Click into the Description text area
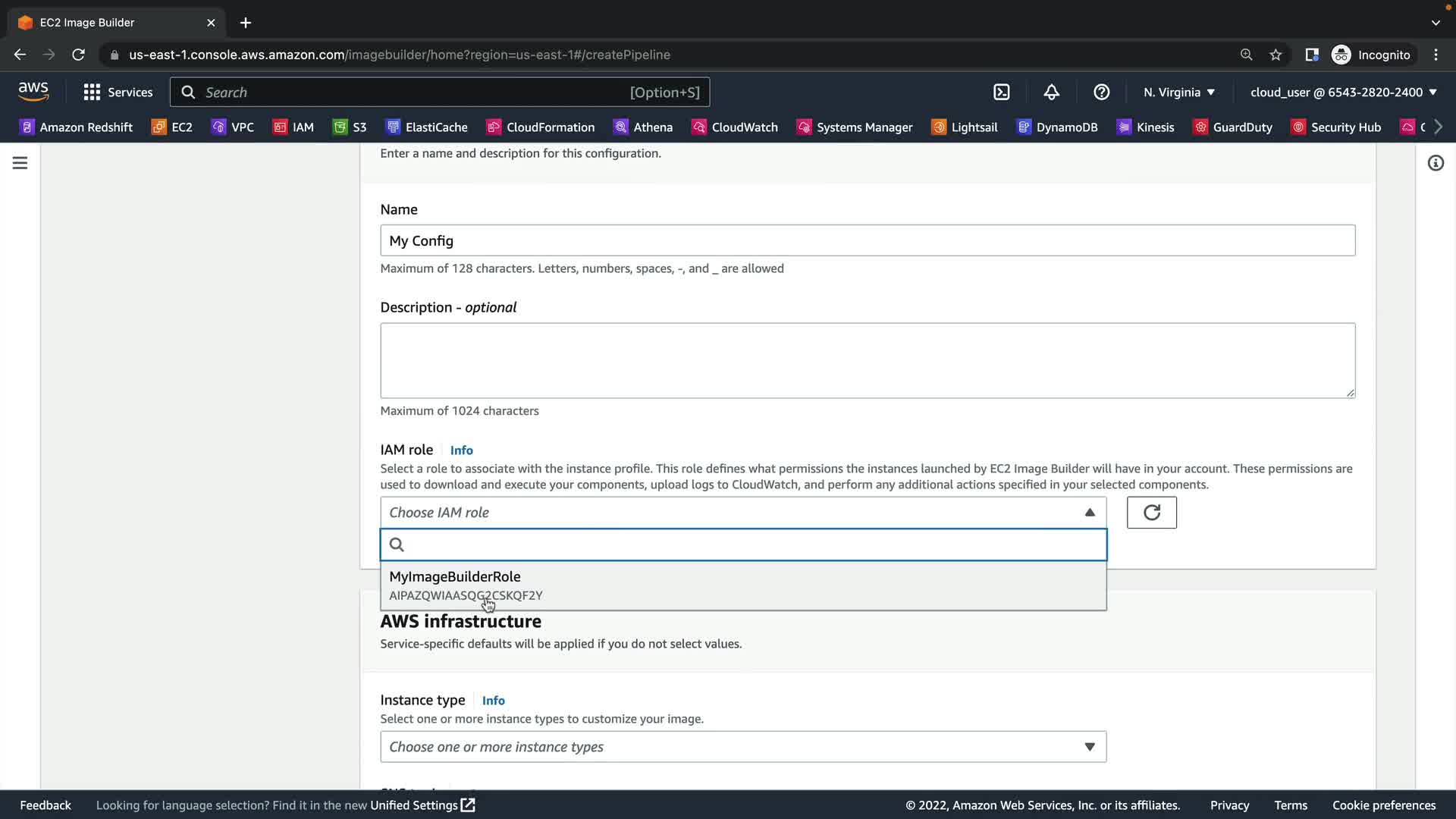 point(867,360)
